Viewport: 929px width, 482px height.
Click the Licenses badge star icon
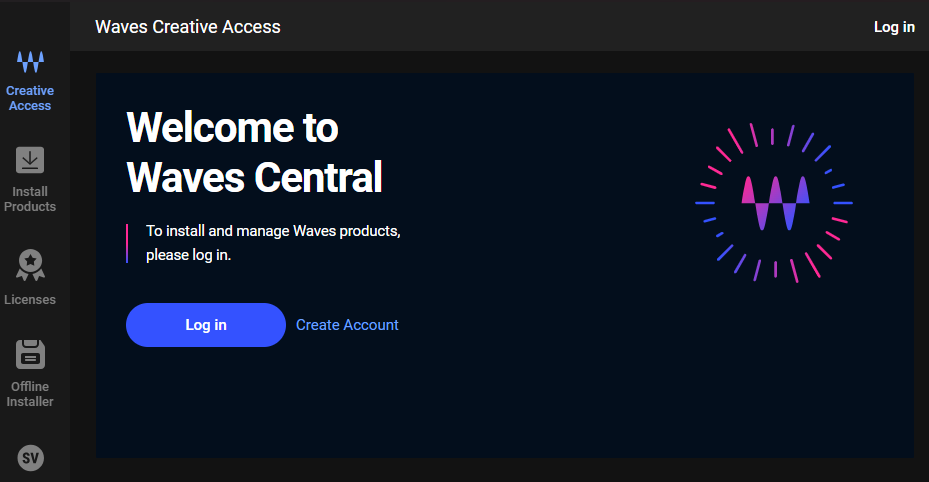pos(30,265)
